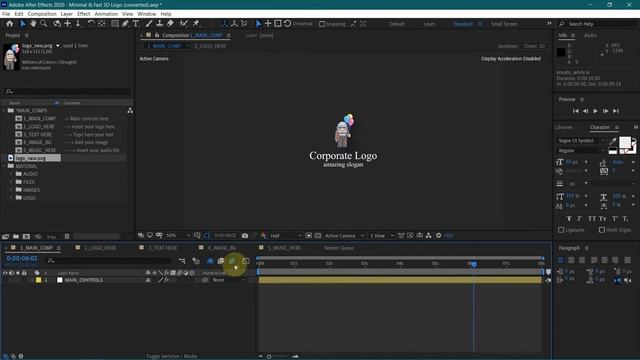
Task: Select the Brush tool
Action: [x=149, y=24]
